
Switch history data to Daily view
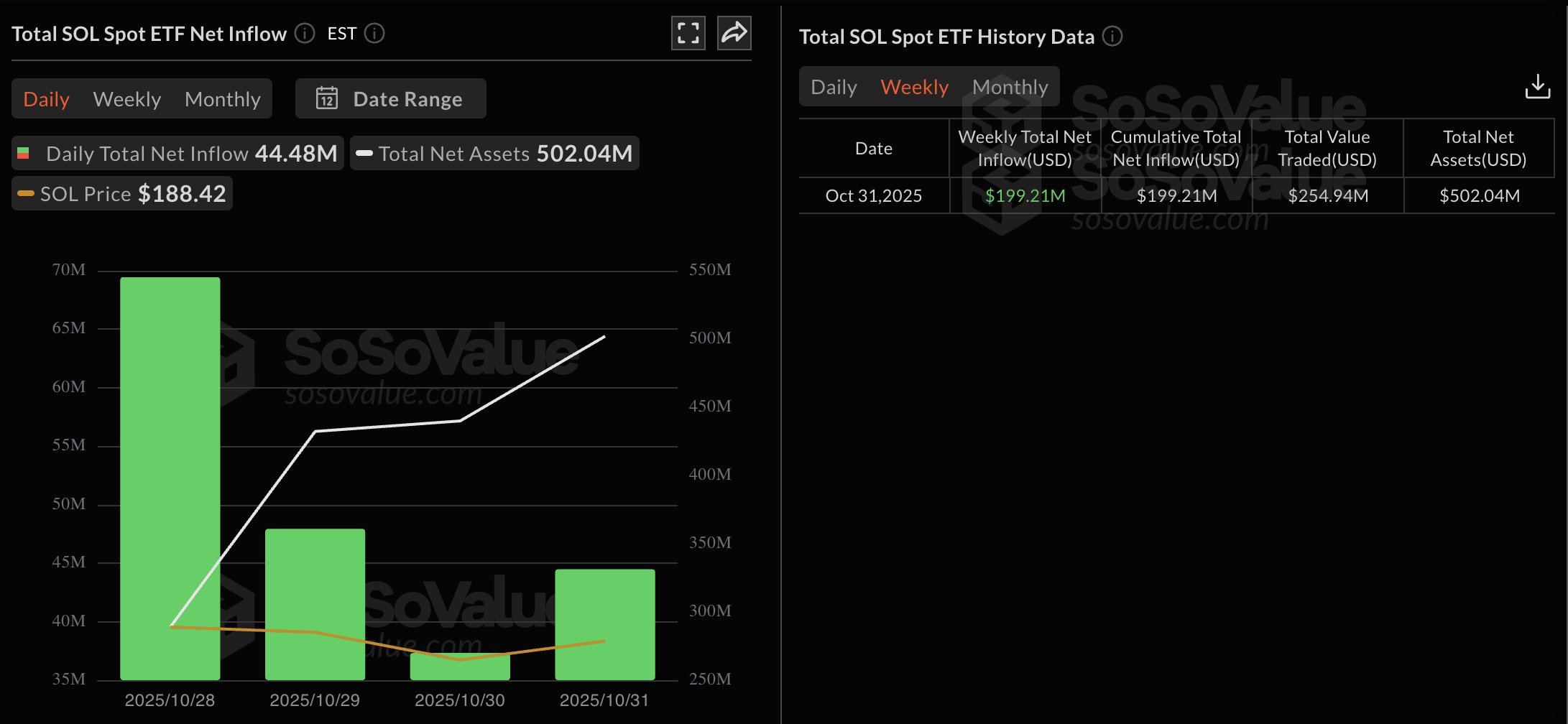(833, 86)
